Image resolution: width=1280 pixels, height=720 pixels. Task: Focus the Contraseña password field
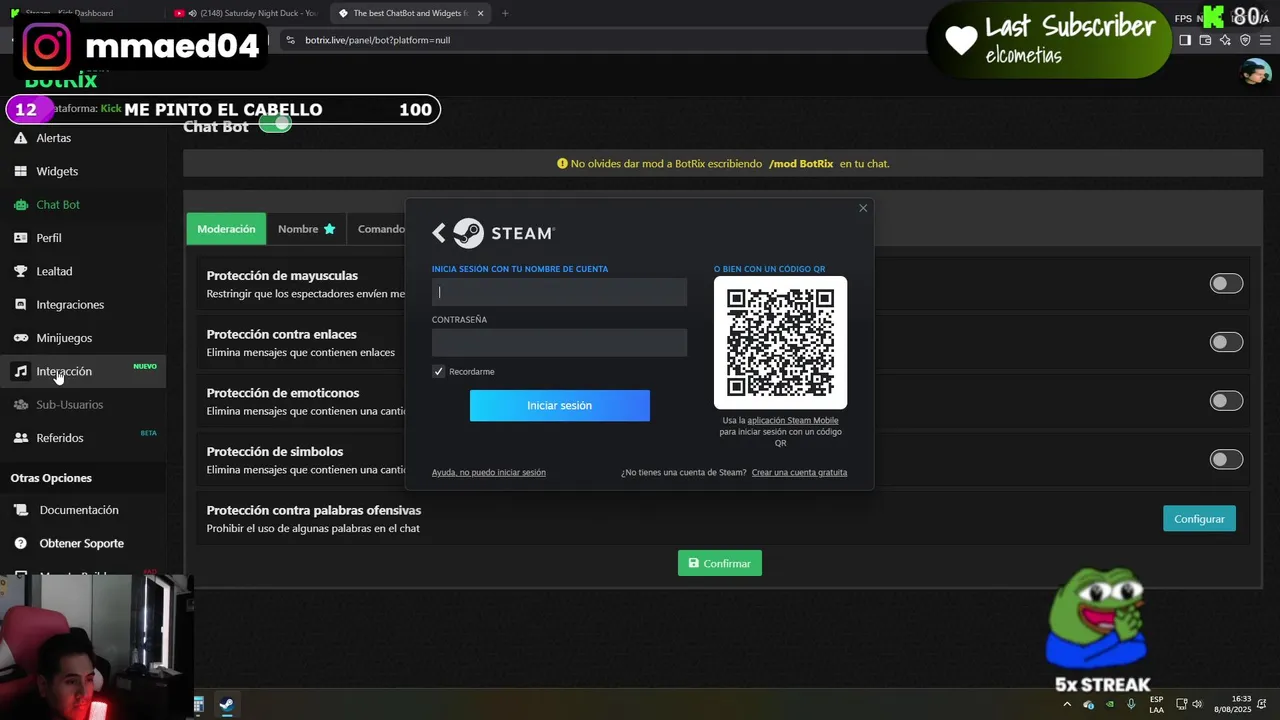tap(560, 343)
